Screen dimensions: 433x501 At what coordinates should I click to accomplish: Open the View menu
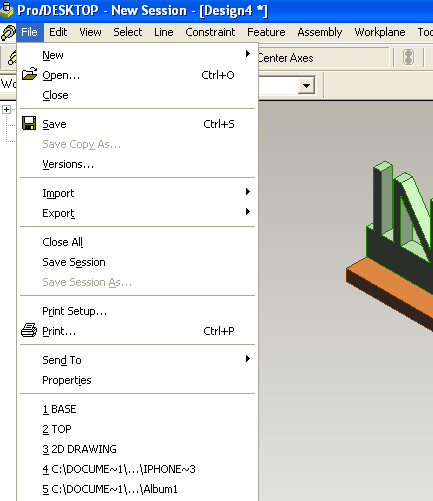[90, 32]
